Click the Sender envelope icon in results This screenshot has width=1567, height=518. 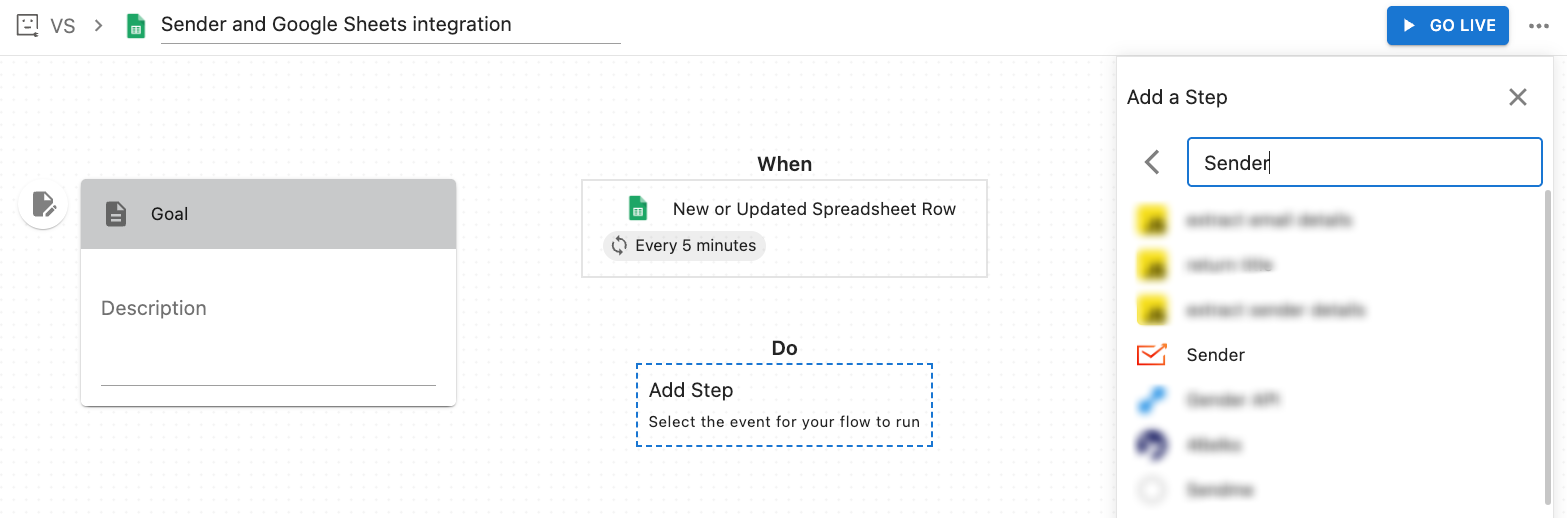pyautogui.click(x=1152, y=355)
